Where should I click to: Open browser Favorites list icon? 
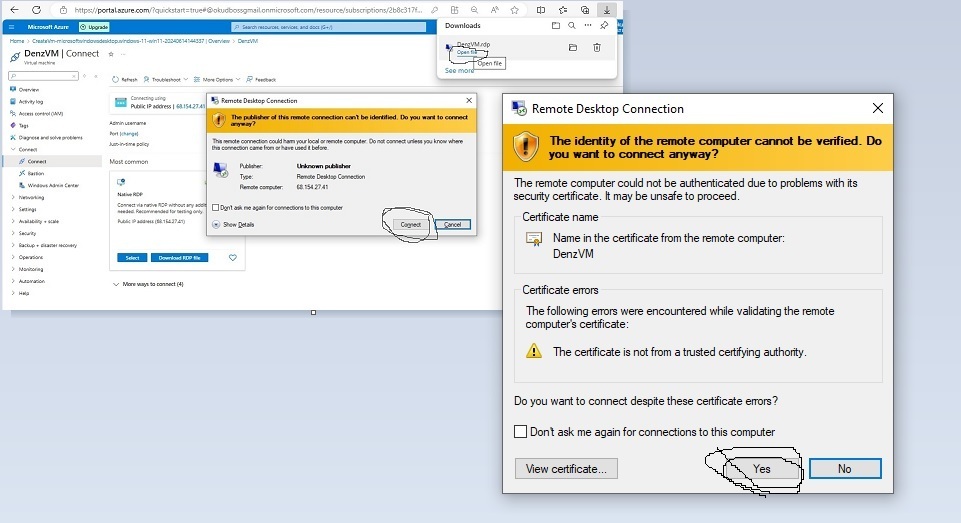[x=563, y=10]
